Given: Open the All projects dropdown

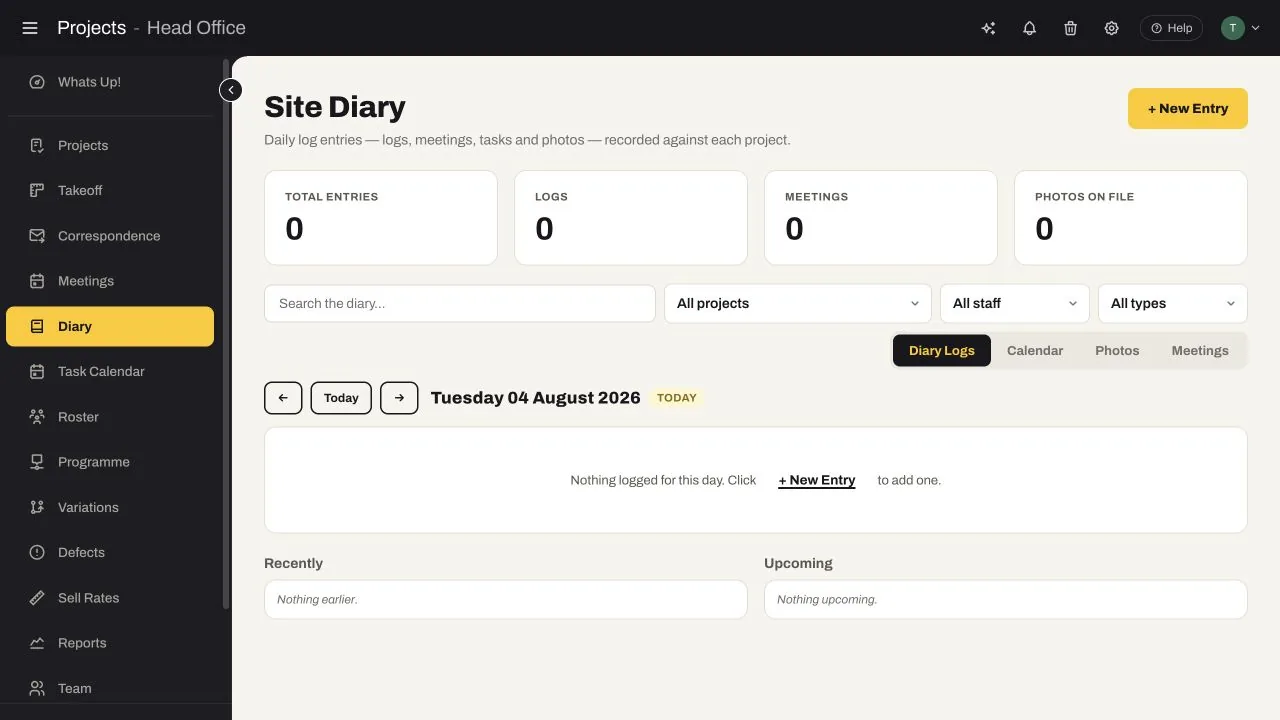Looking at the screenshot, I should pyautogui.click(x=798, y=303).
